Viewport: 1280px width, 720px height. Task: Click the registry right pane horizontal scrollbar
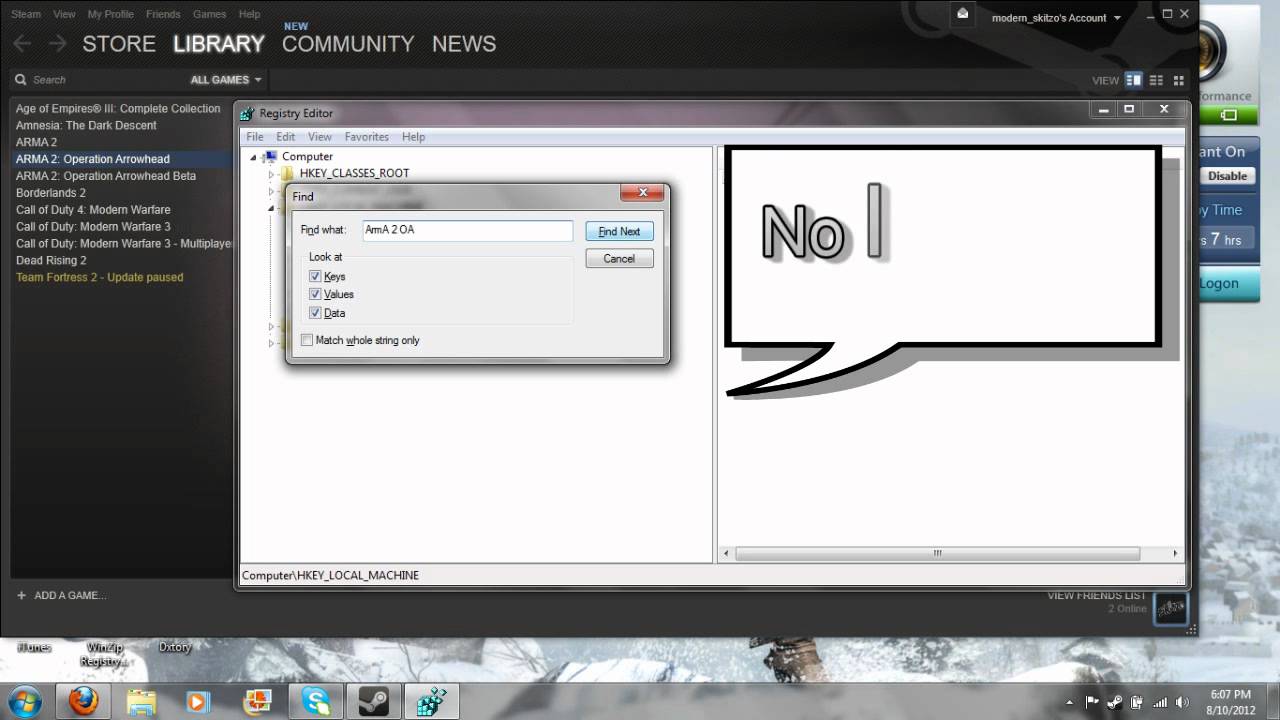937,553
